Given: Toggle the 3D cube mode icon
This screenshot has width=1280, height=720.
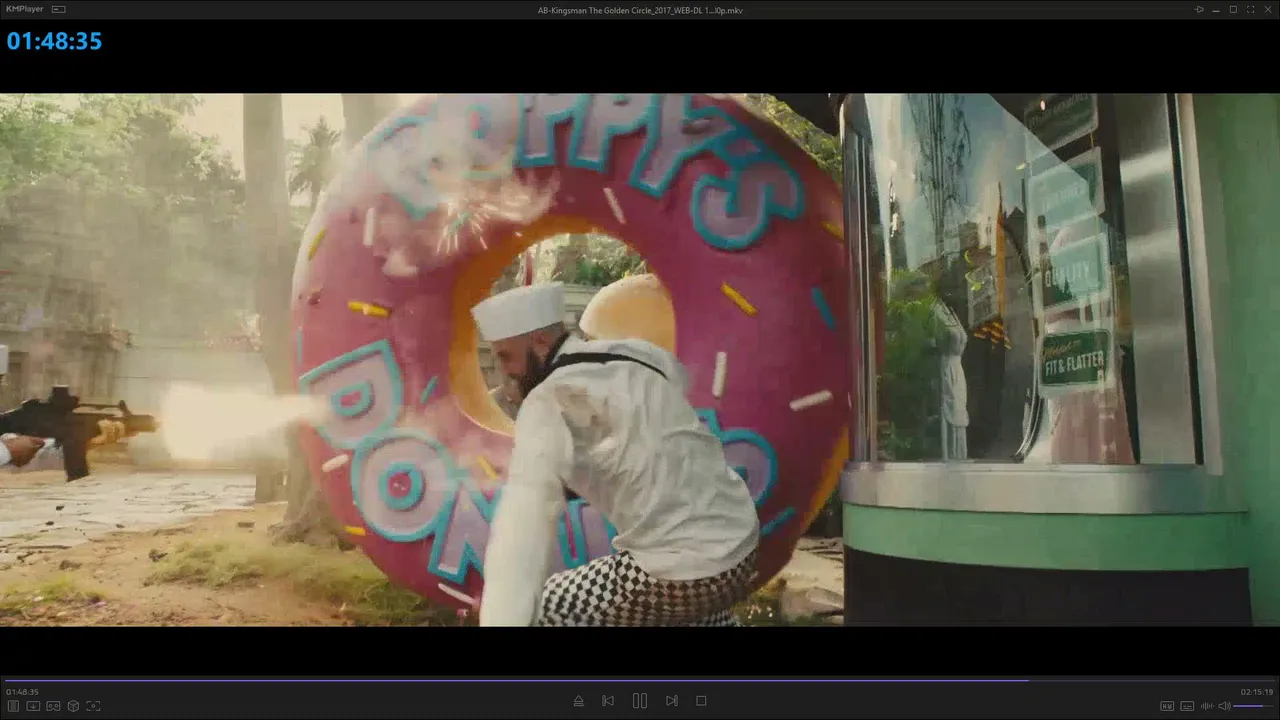Looking at the screenshot, I should click(73, 706).
